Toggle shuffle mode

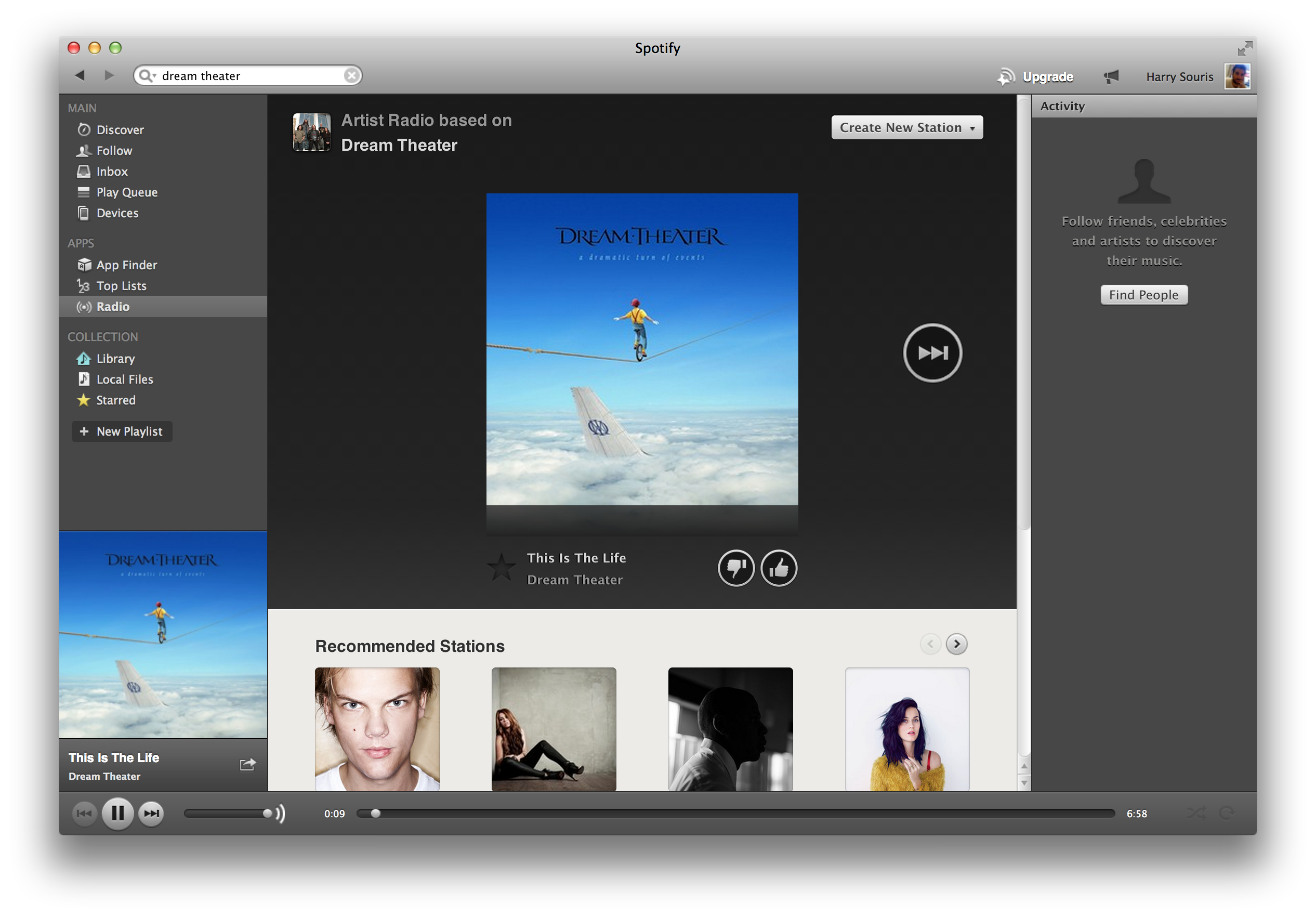(x=1196, y=813)
